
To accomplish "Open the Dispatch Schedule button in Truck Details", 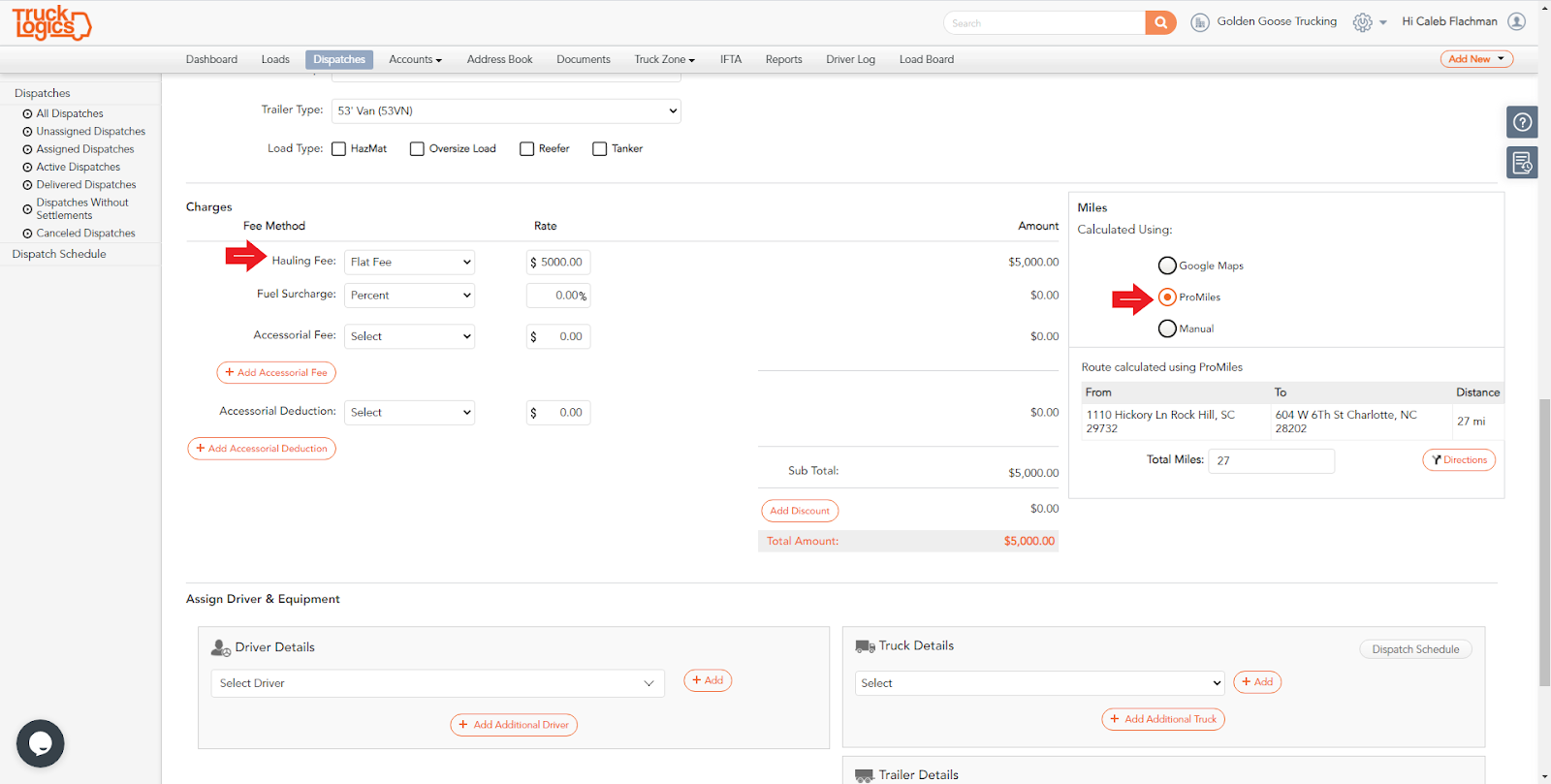I will [1415, 649].
